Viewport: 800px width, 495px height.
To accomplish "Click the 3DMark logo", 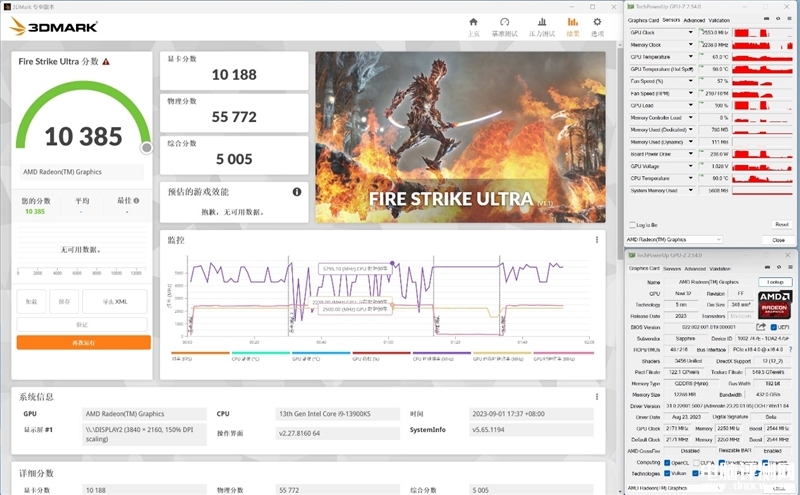I will [54, 27].
